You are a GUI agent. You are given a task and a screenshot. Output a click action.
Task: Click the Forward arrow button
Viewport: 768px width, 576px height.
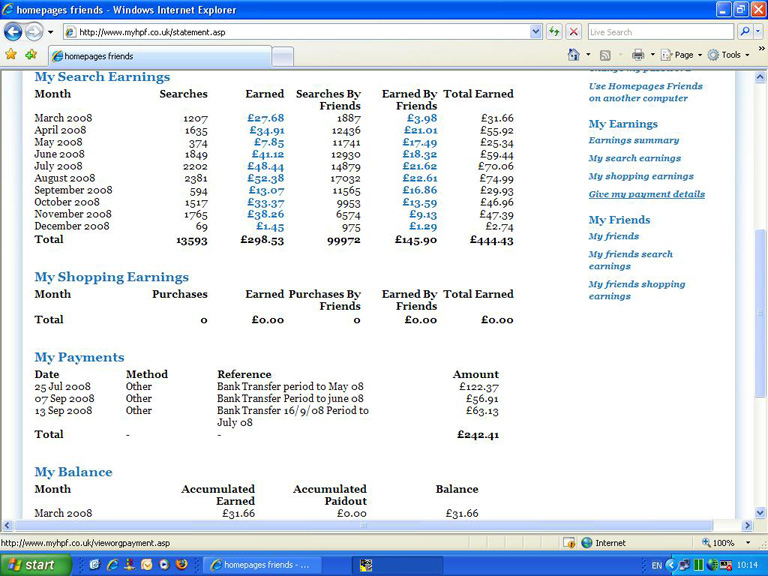[x=34, y=32]
